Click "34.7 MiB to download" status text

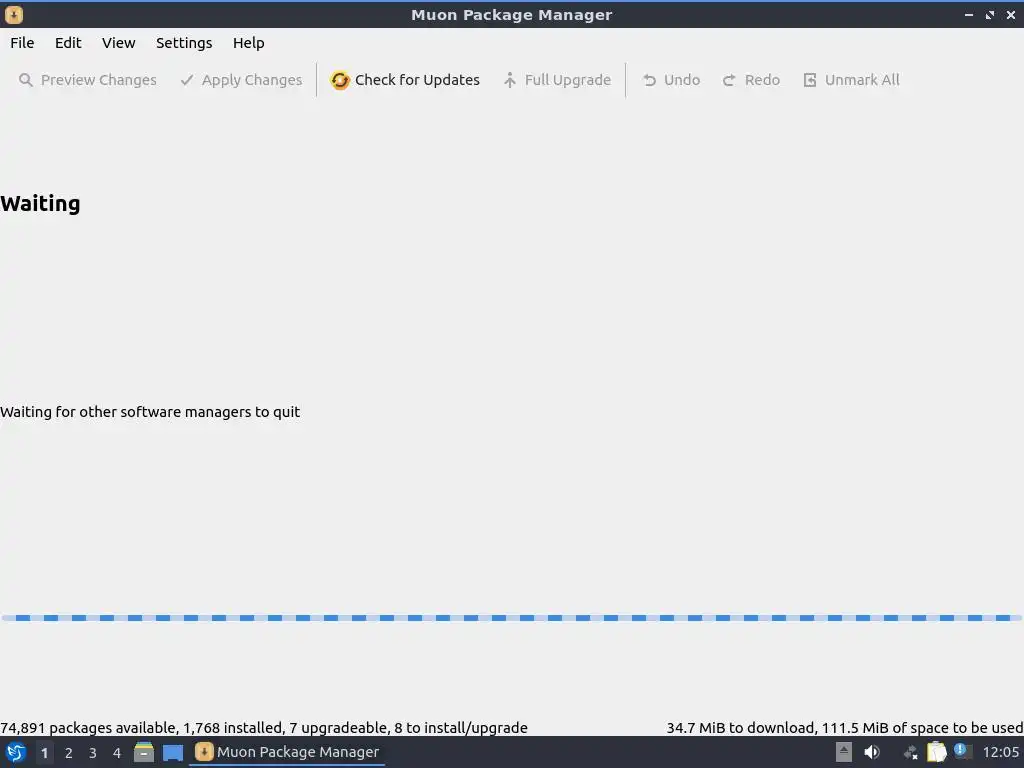click(741, 728)
